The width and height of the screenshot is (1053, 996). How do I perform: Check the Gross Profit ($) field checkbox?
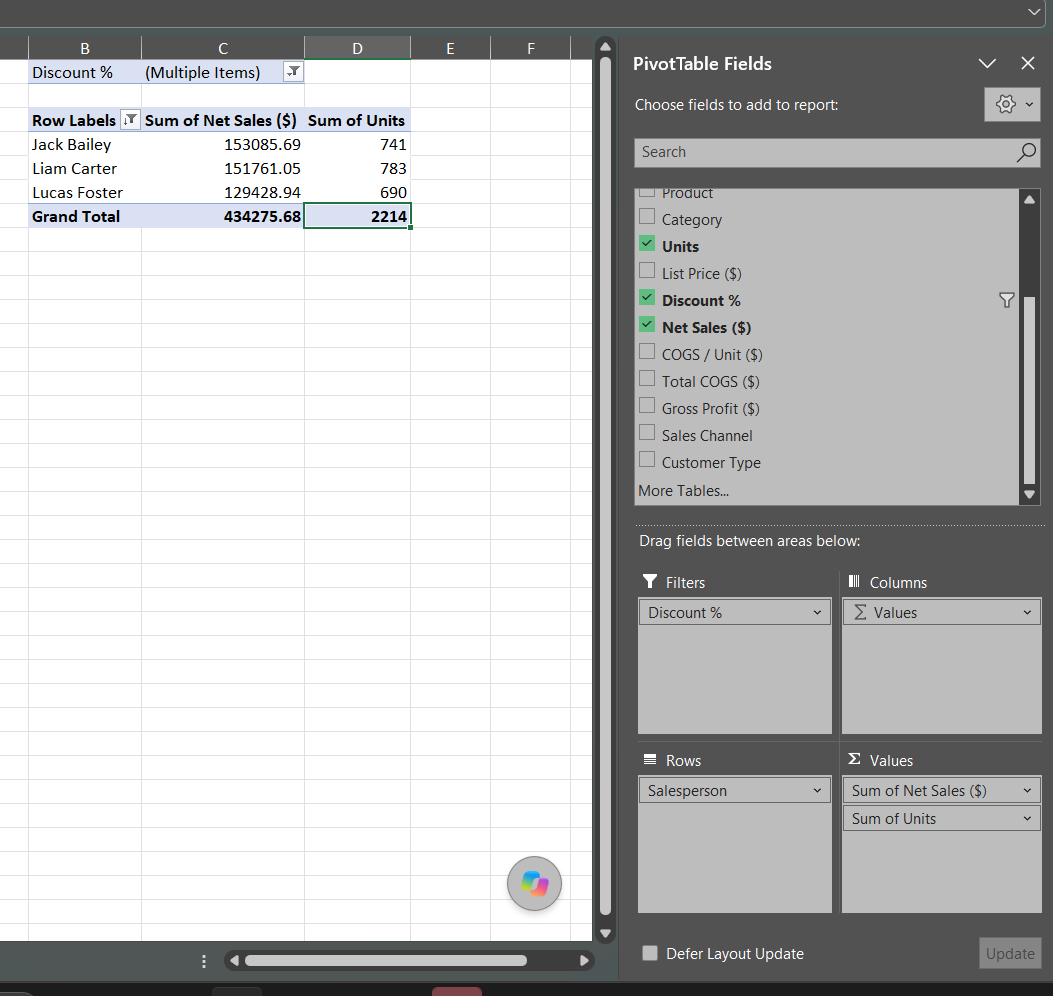tap(647, 406)
